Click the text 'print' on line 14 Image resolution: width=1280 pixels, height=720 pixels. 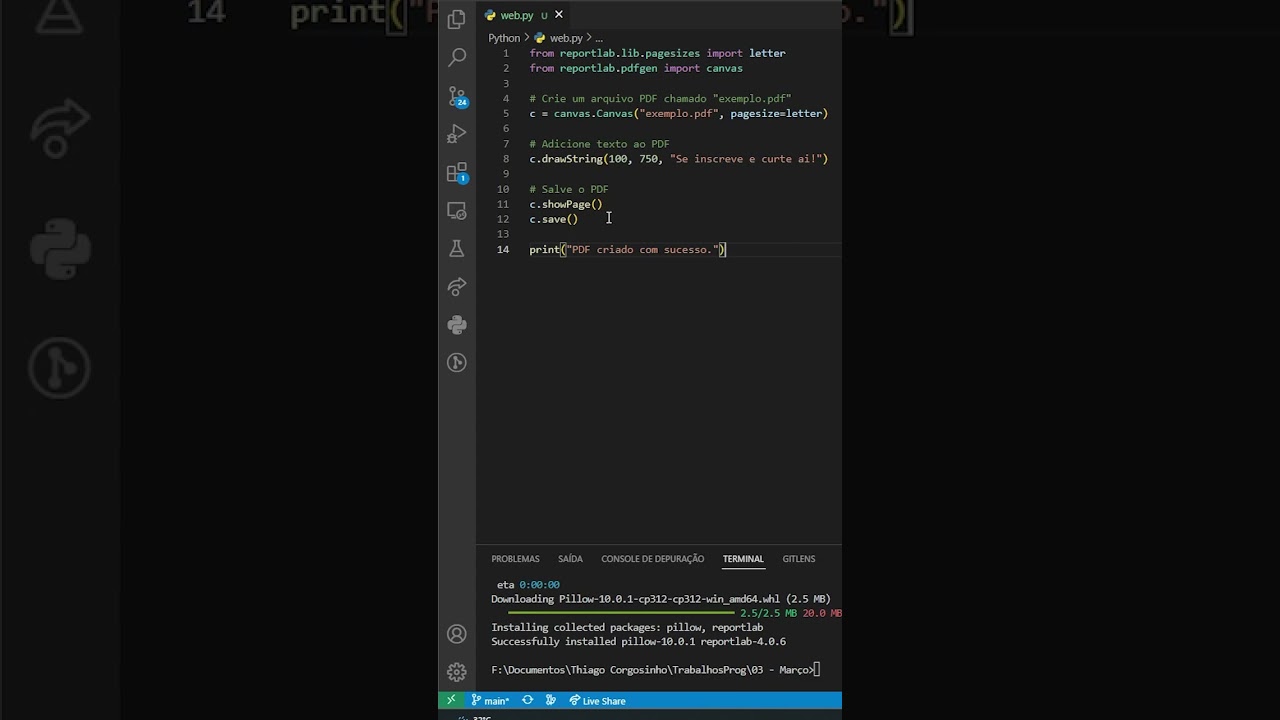pos(544,250)
